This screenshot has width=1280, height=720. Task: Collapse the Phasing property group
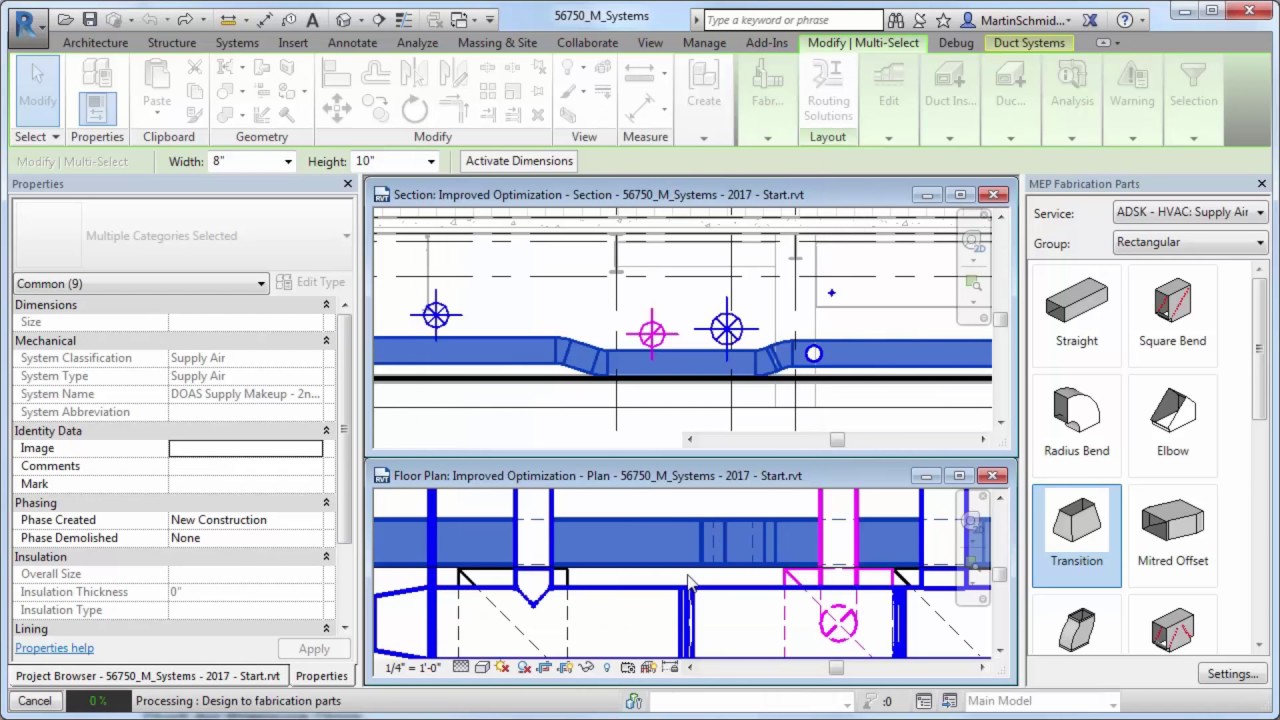point(326,503)
